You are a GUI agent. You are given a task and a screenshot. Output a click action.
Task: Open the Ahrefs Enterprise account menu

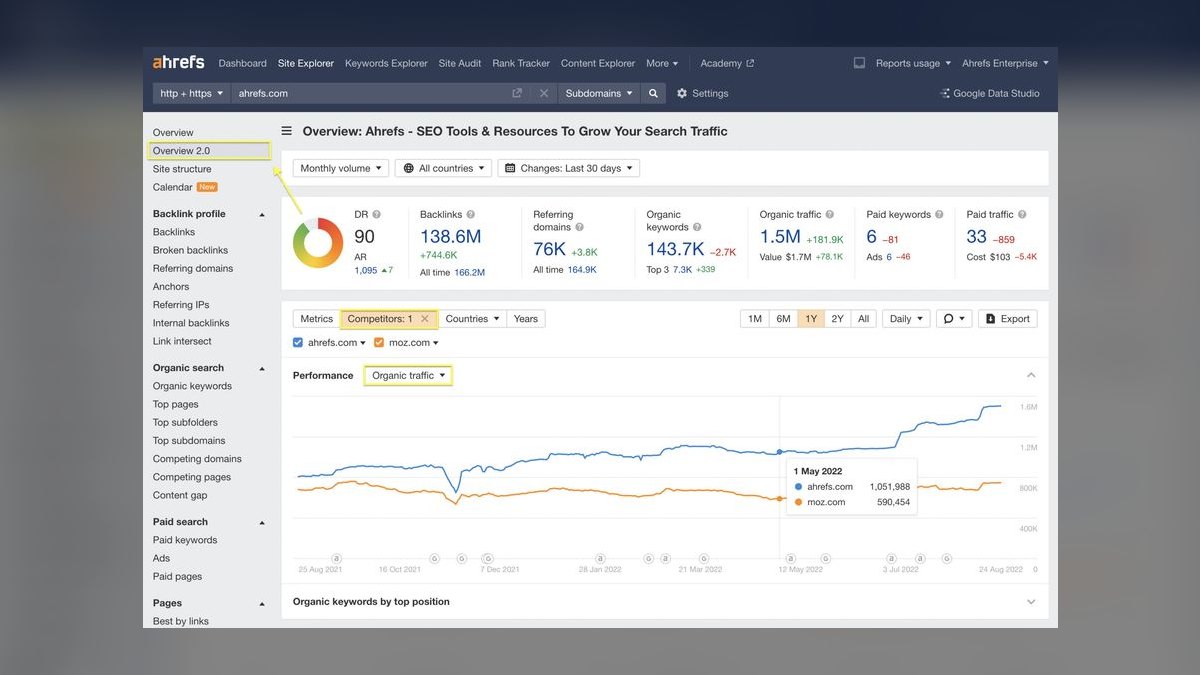(1005, 63)
